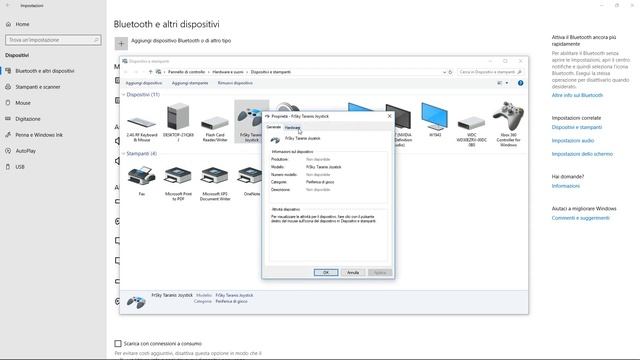Collapse the Dispositivi (11) group
The image size is (640, 360).
124,95
